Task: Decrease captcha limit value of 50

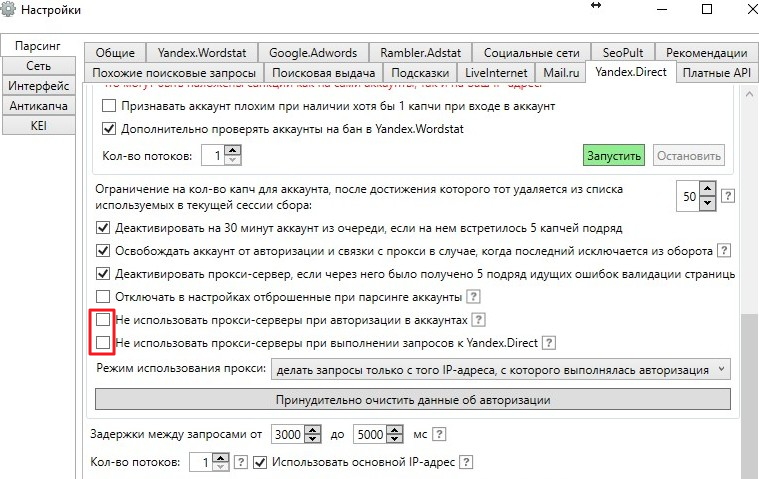Action: 707,203
